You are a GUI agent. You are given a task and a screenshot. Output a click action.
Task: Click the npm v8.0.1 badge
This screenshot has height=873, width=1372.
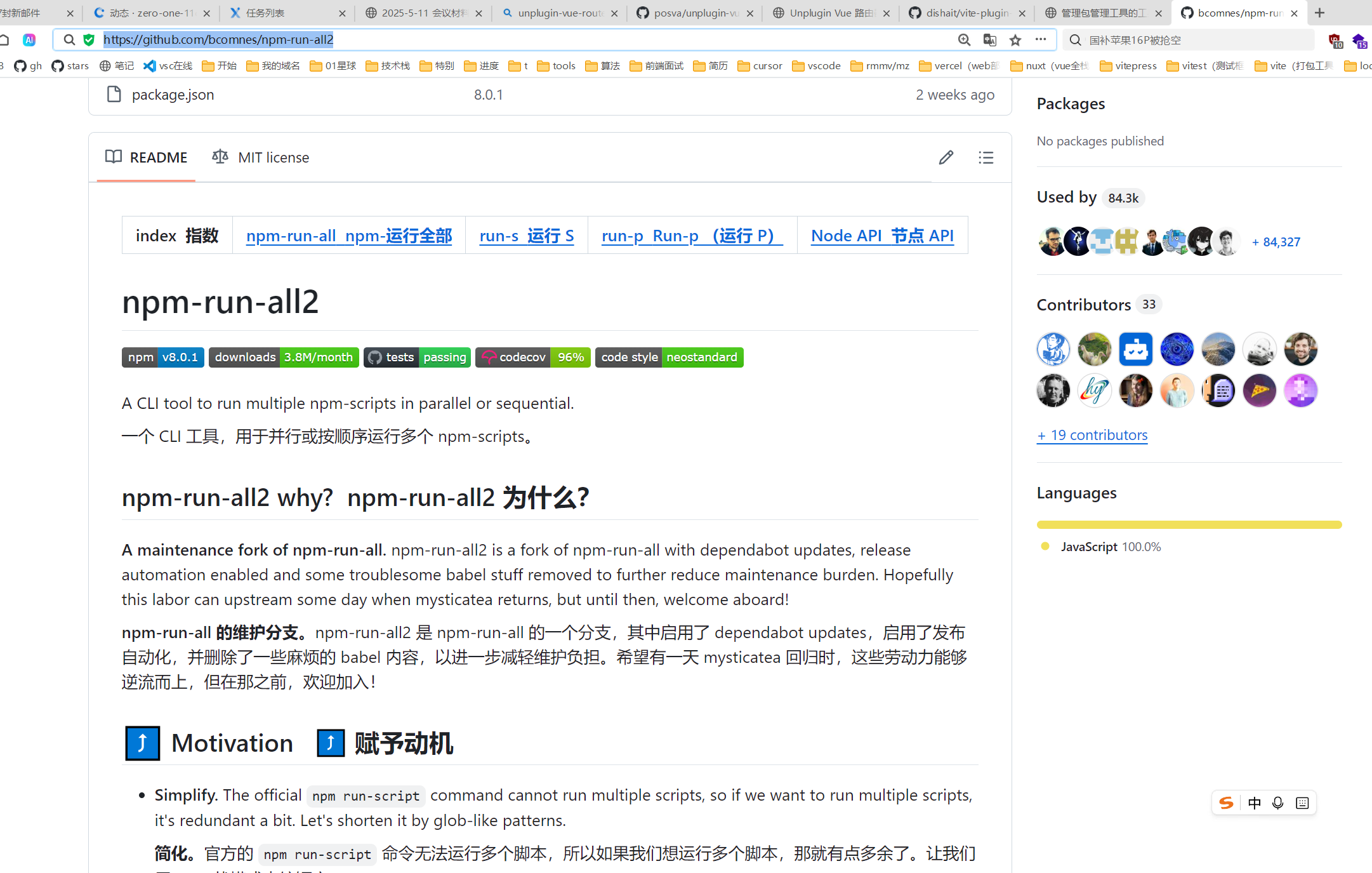[163, 357]
